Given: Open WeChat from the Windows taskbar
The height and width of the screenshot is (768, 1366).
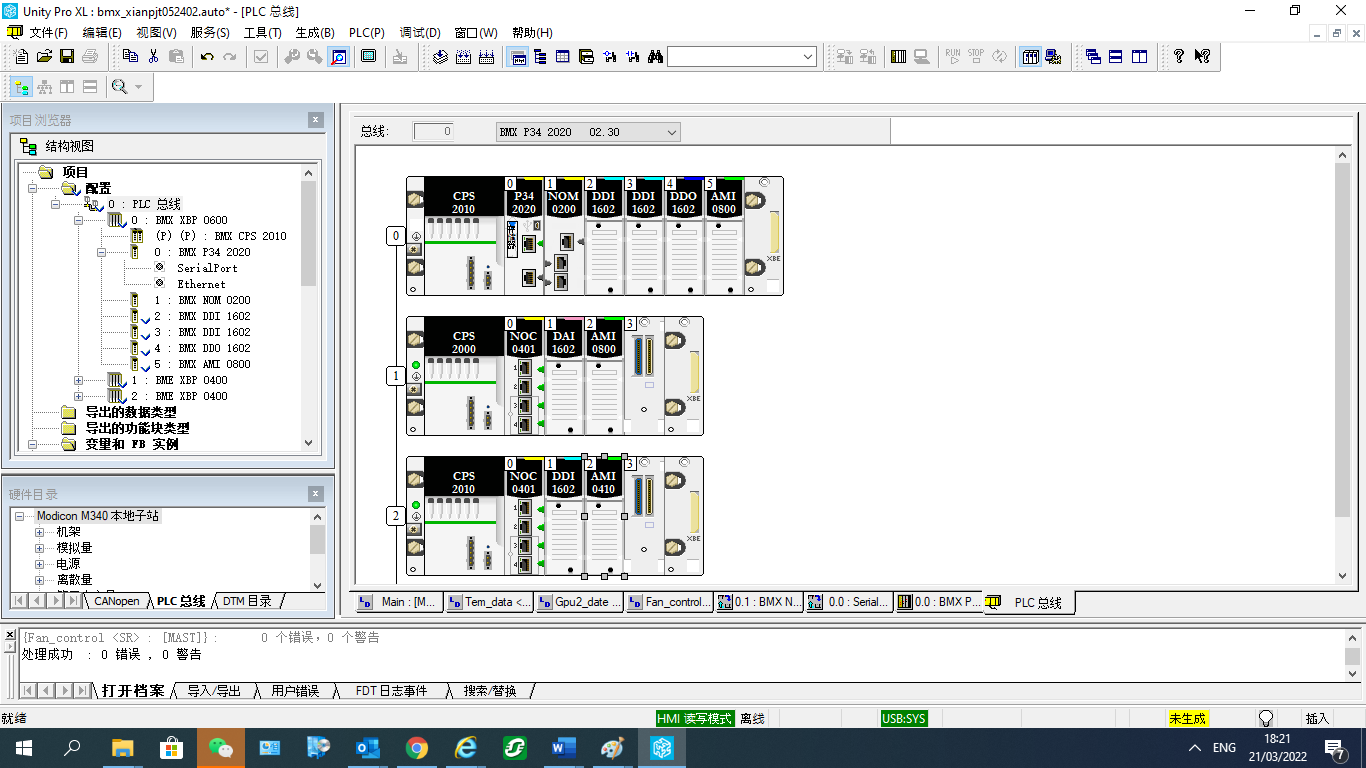Looking at the screenshot, I should point(220,748).
